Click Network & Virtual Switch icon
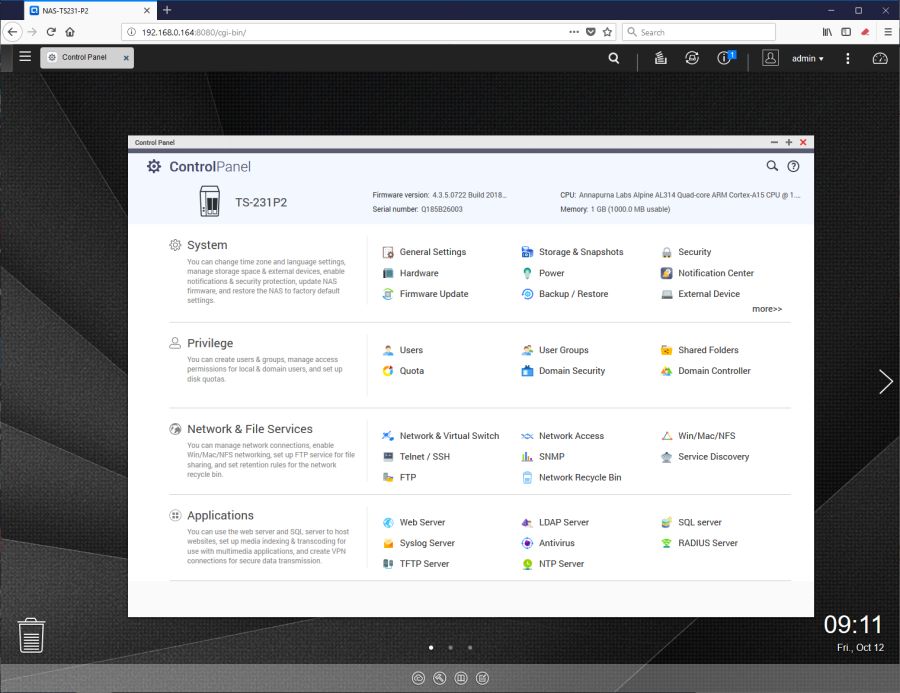Image resolution: width=900 pixels, height=693 pixels. pos(388,436)
